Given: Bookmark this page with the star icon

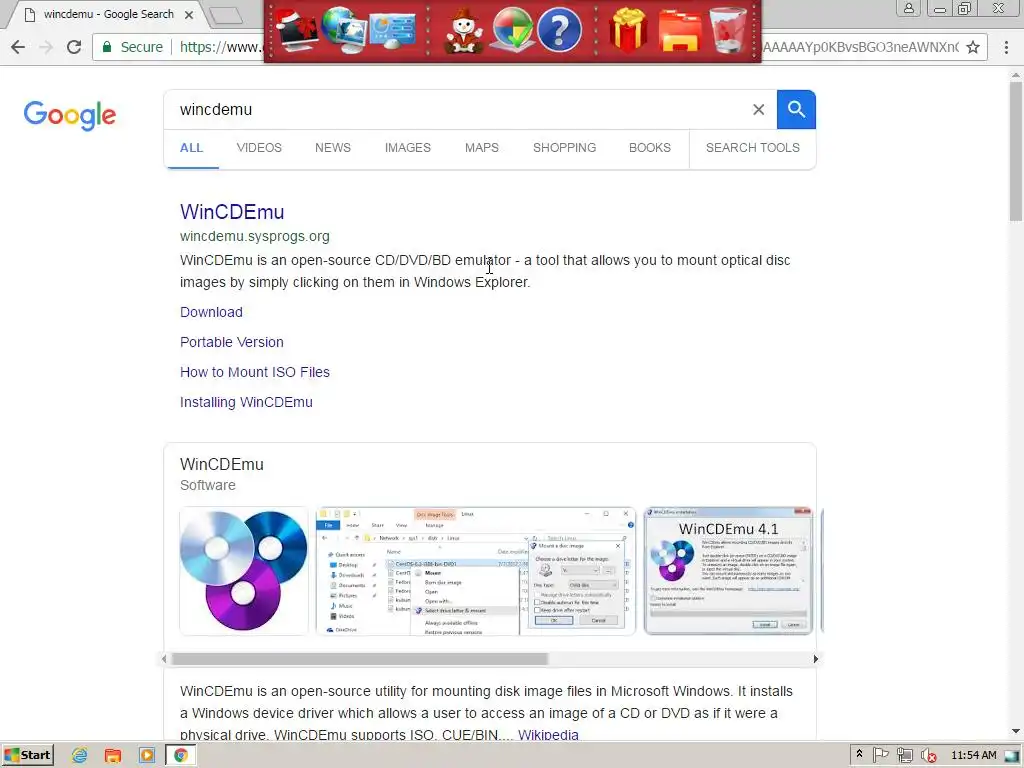Looking at the screenshot, I should pyautogui.click(x=973, y=47).
